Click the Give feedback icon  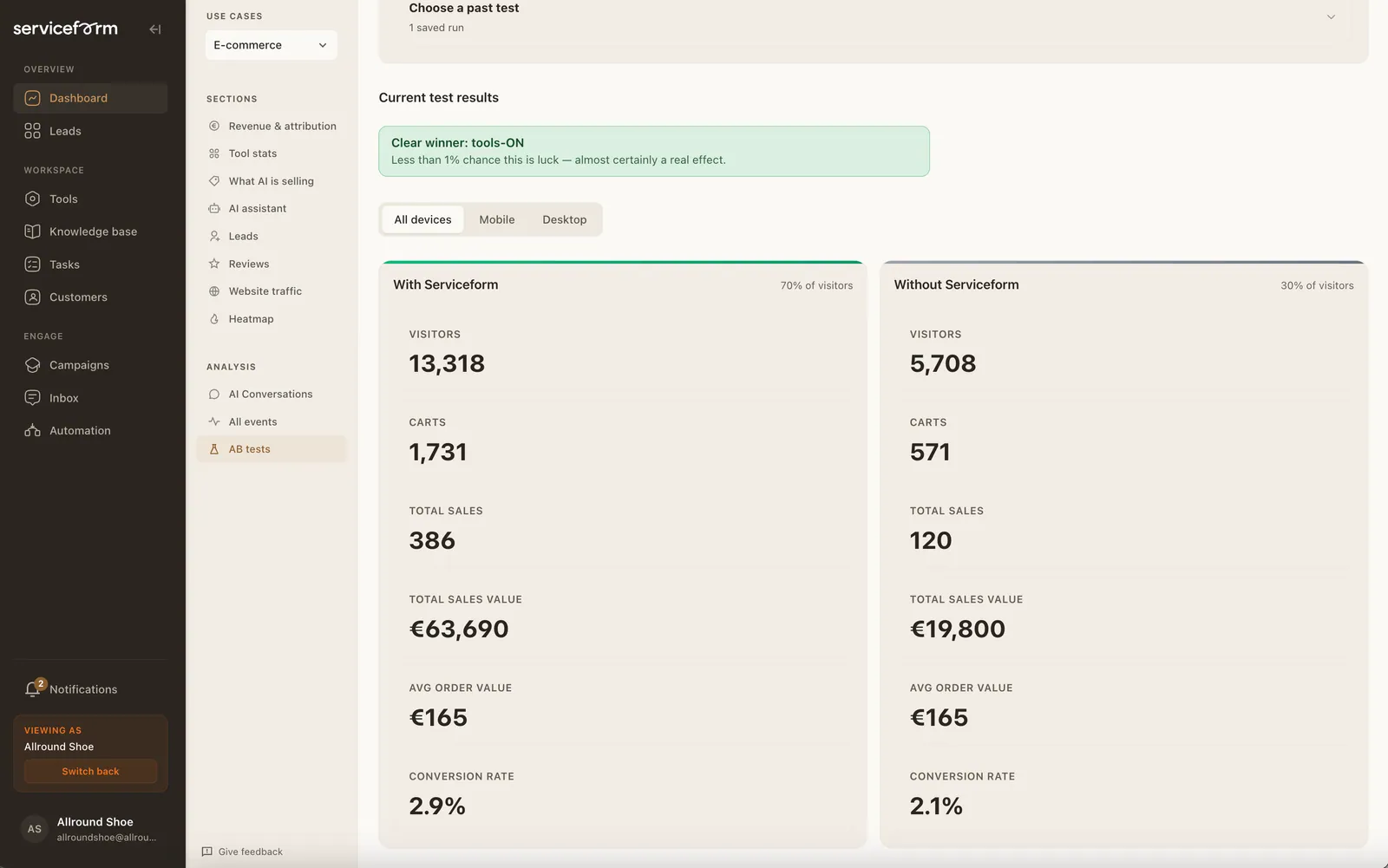(x=206, y=852)
